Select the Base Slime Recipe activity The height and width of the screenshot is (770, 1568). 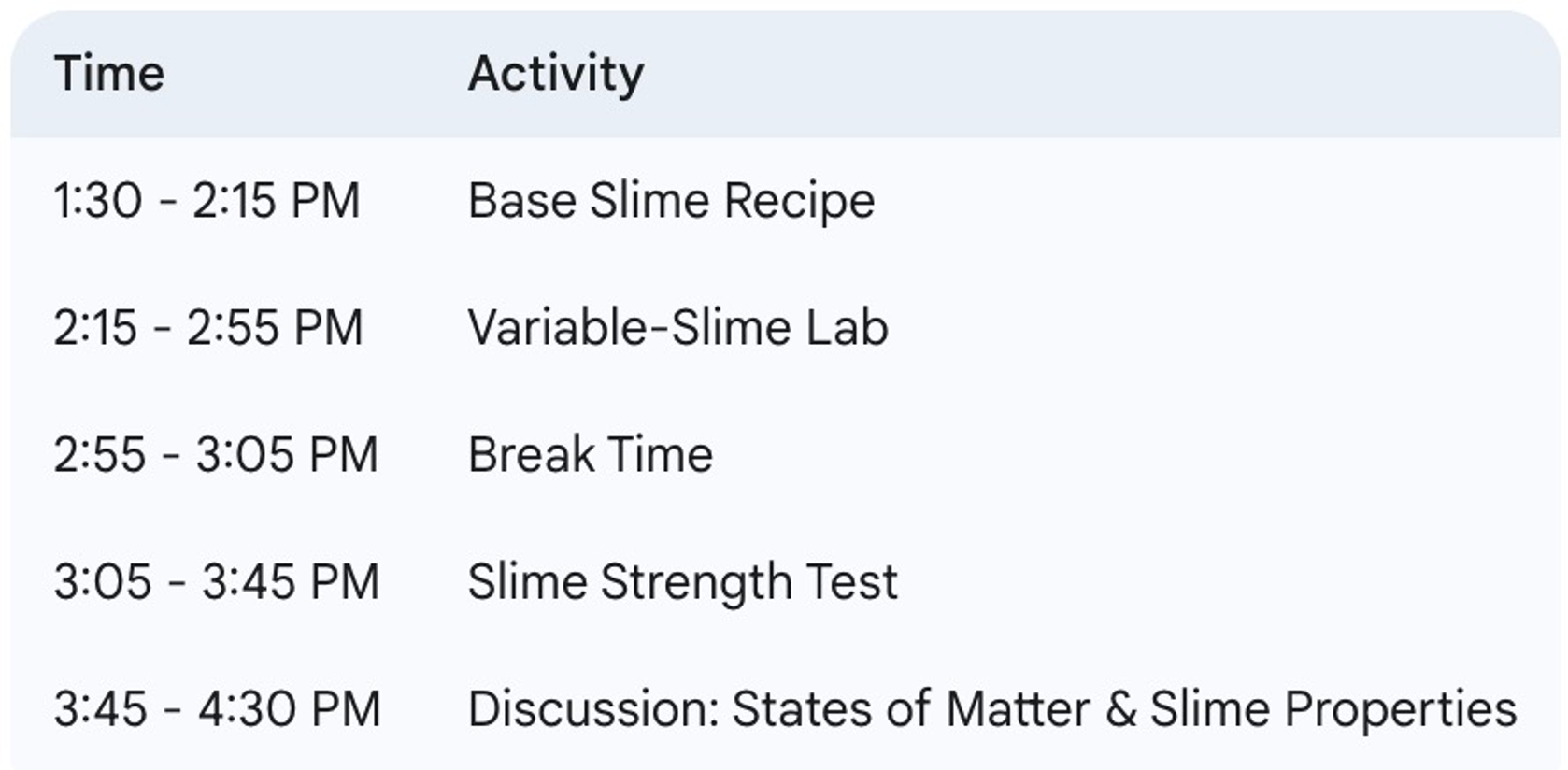[671, 201]
